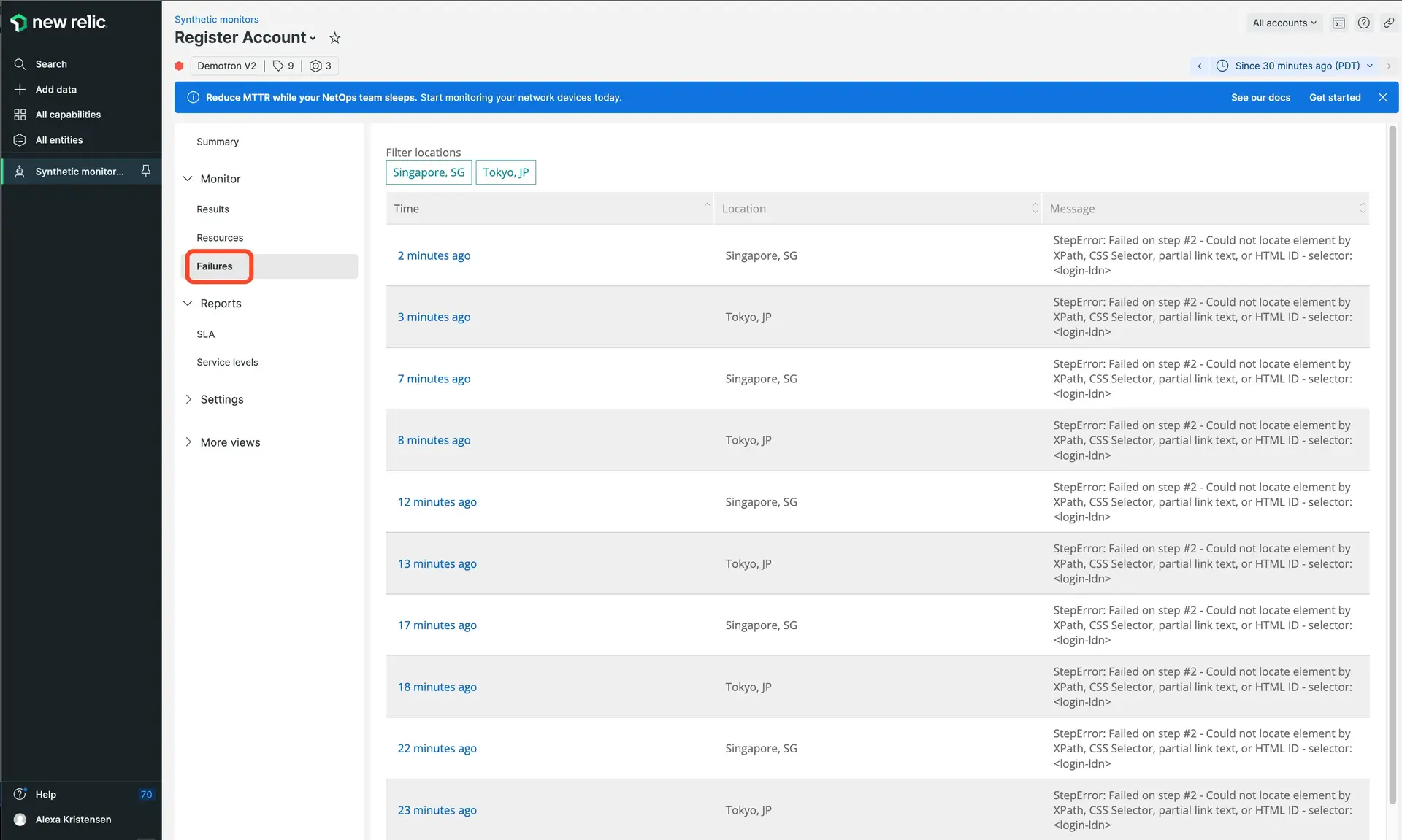Click the help question mark icon in the header
This screenshot has width=1402, height=840.
[x=1363, y=23]
